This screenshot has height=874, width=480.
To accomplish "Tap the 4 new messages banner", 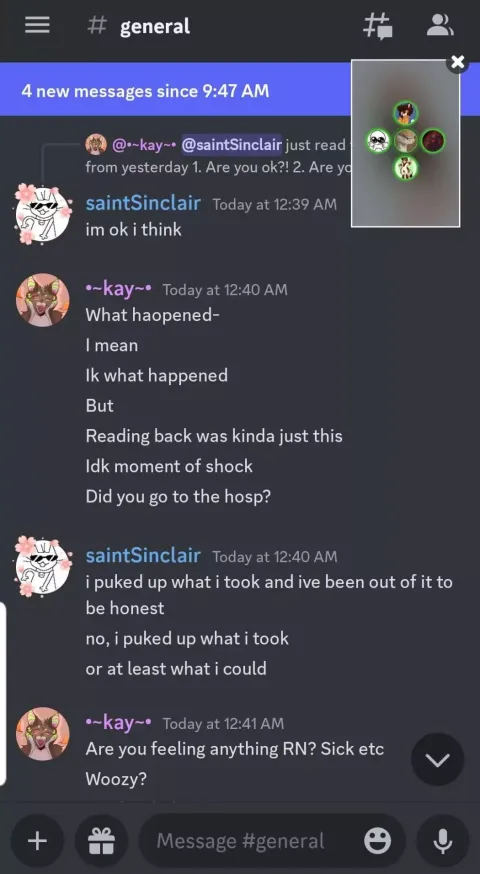I will (176, 90).
